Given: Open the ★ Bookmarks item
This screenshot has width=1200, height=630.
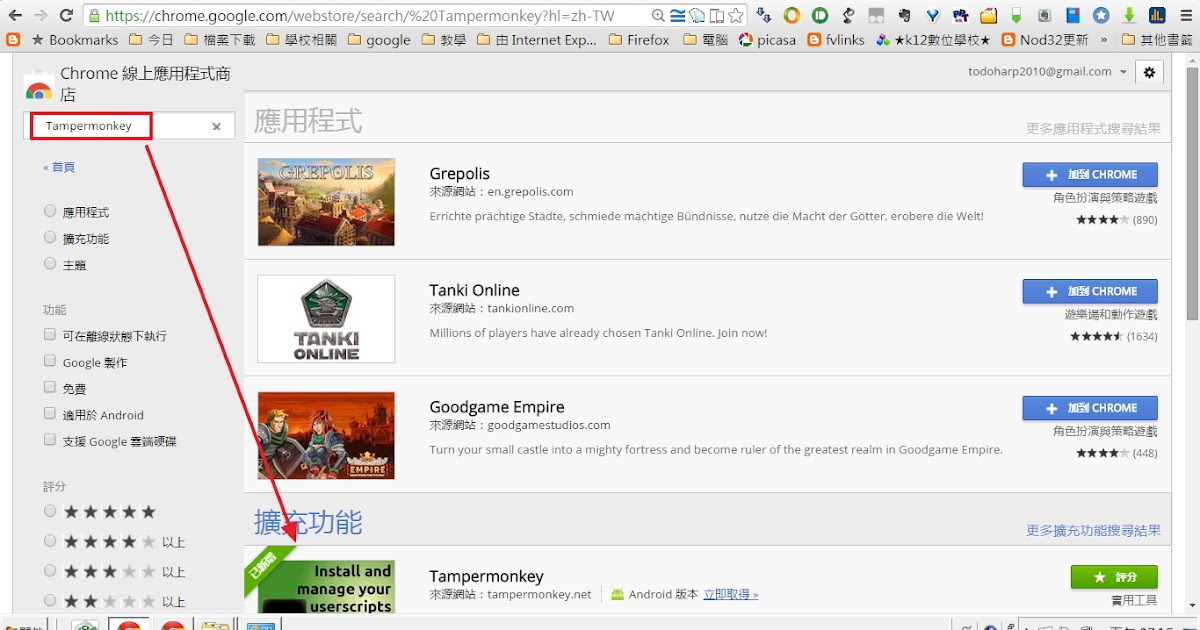Looking at the screenshot, I should (74, 40).
